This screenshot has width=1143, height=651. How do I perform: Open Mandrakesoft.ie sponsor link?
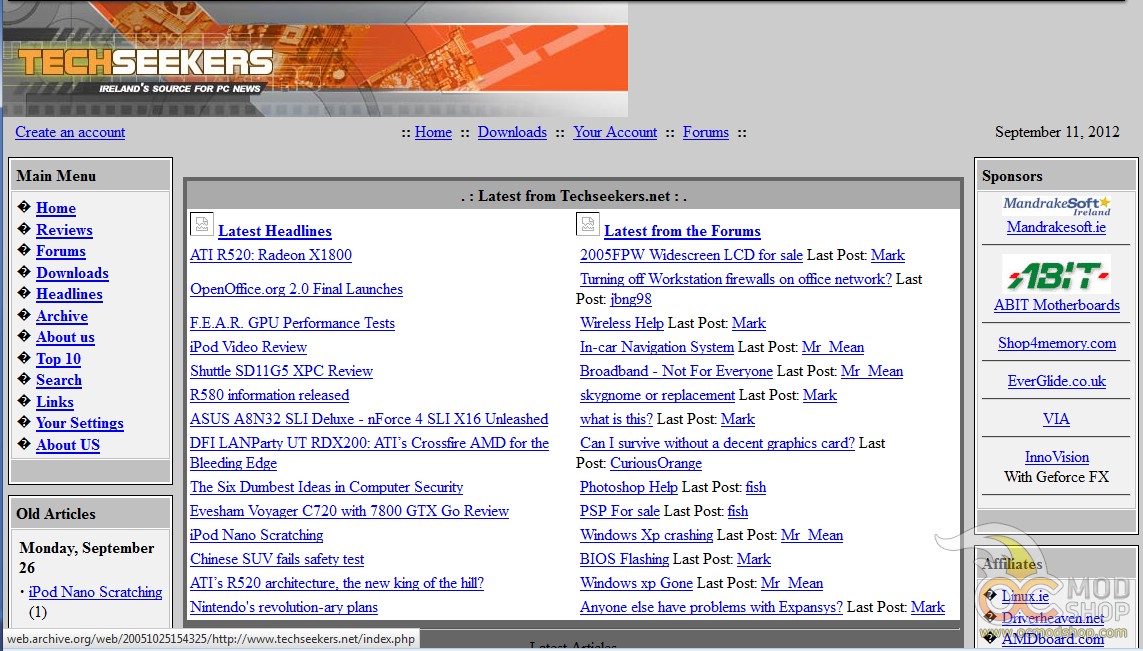click(x=1056, y=227)
